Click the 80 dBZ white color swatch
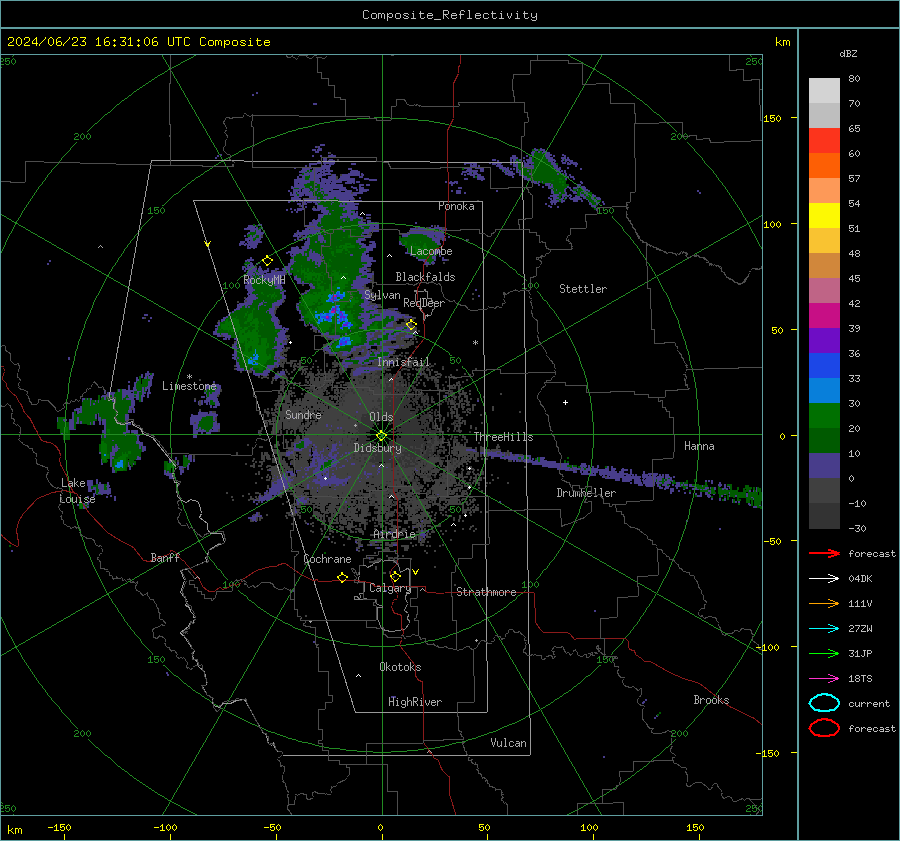Viewport: 900px width, 841px height. (824, 90)
